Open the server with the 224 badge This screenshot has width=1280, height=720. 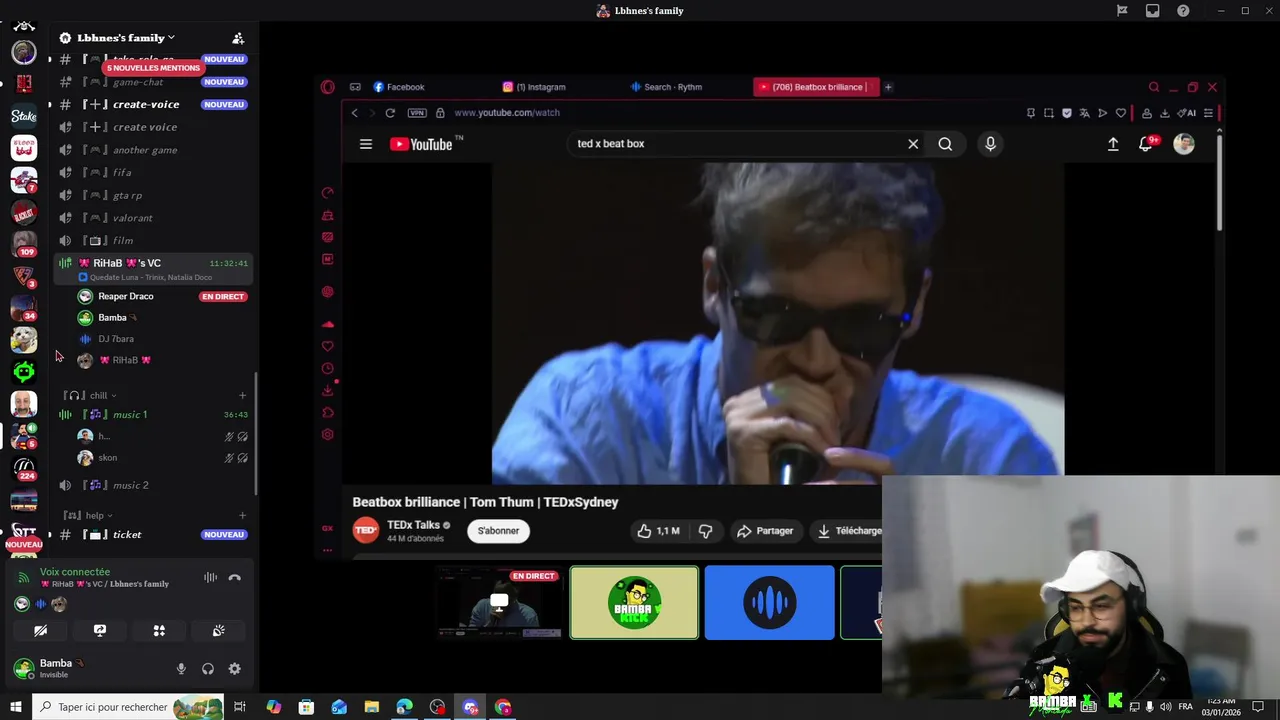coord(24,467)
